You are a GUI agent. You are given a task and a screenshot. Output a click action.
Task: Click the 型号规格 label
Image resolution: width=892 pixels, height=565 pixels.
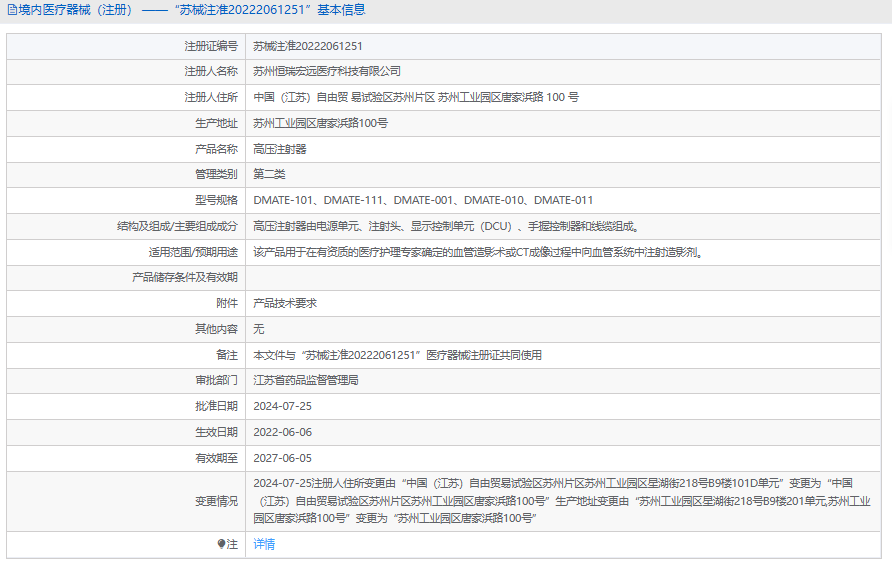coord(216,200)
